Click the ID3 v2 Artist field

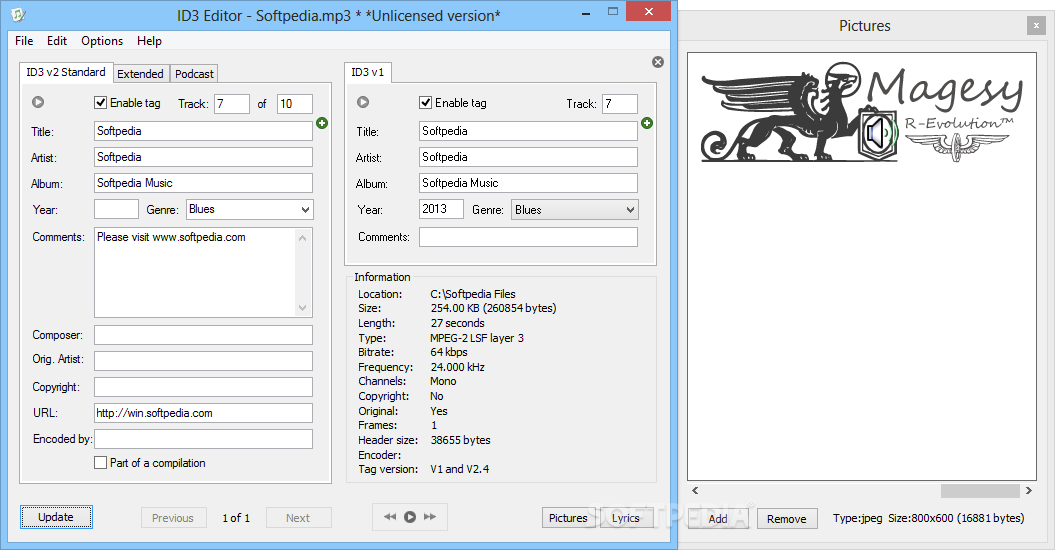click(203, 157)
